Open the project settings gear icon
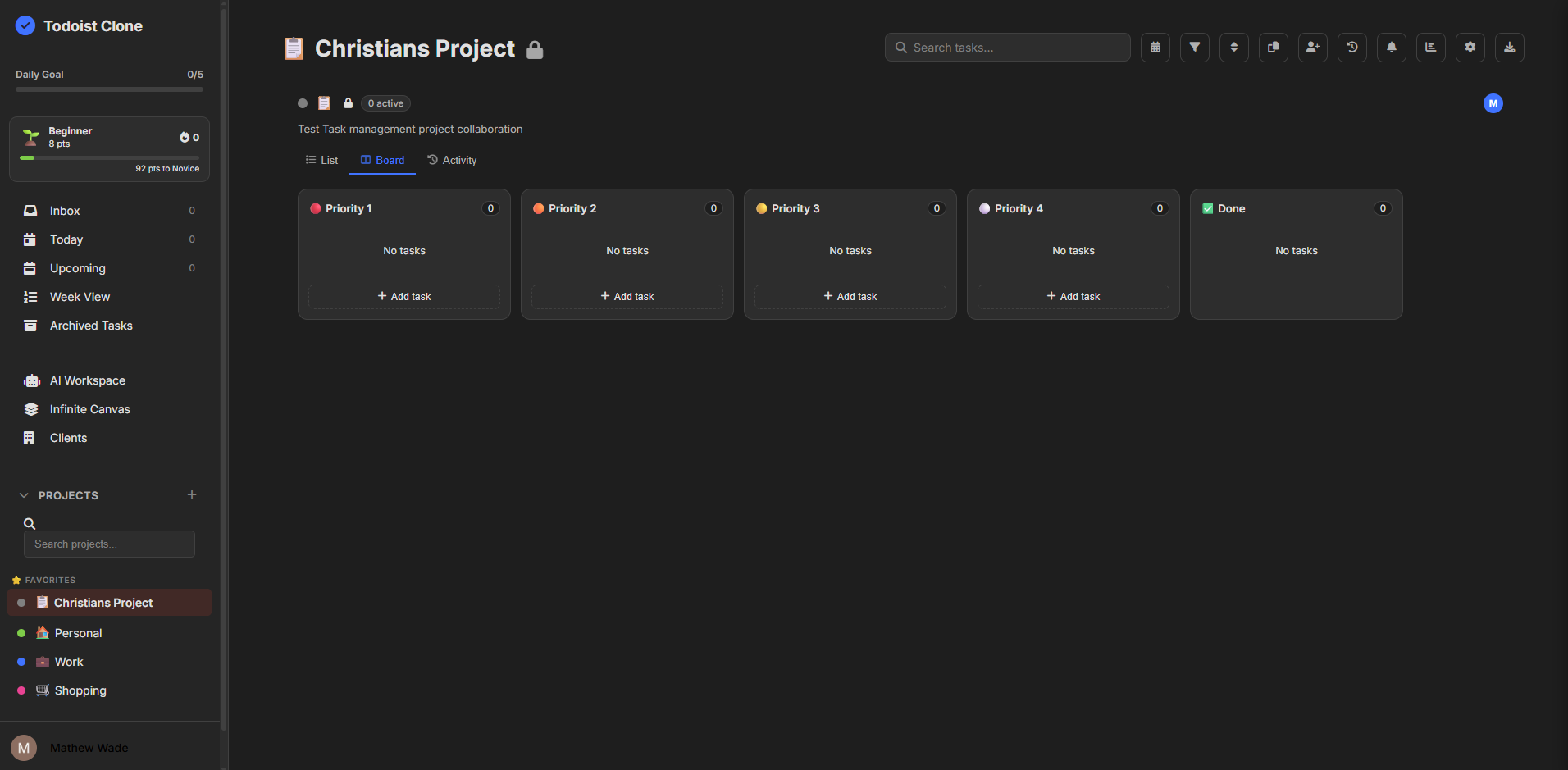 [1470, 48]
